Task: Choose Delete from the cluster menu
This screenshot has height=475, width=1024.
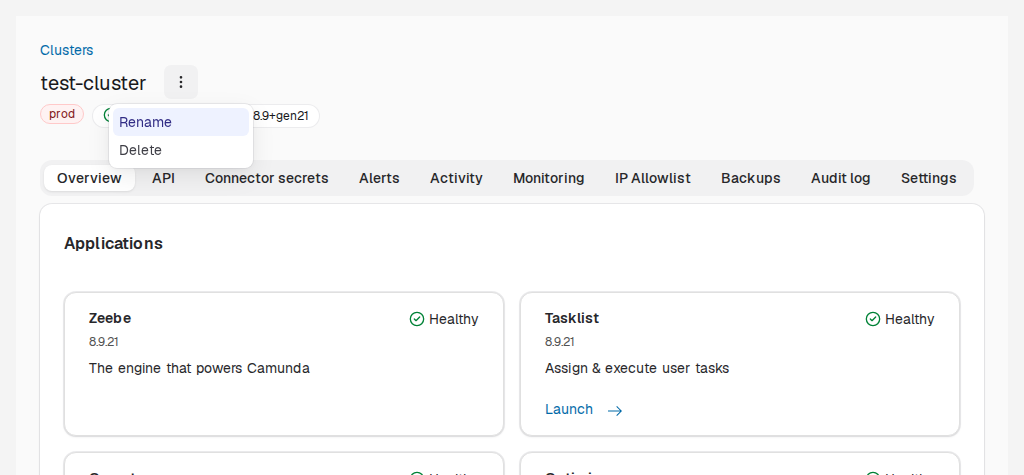Action: (181, 150)
